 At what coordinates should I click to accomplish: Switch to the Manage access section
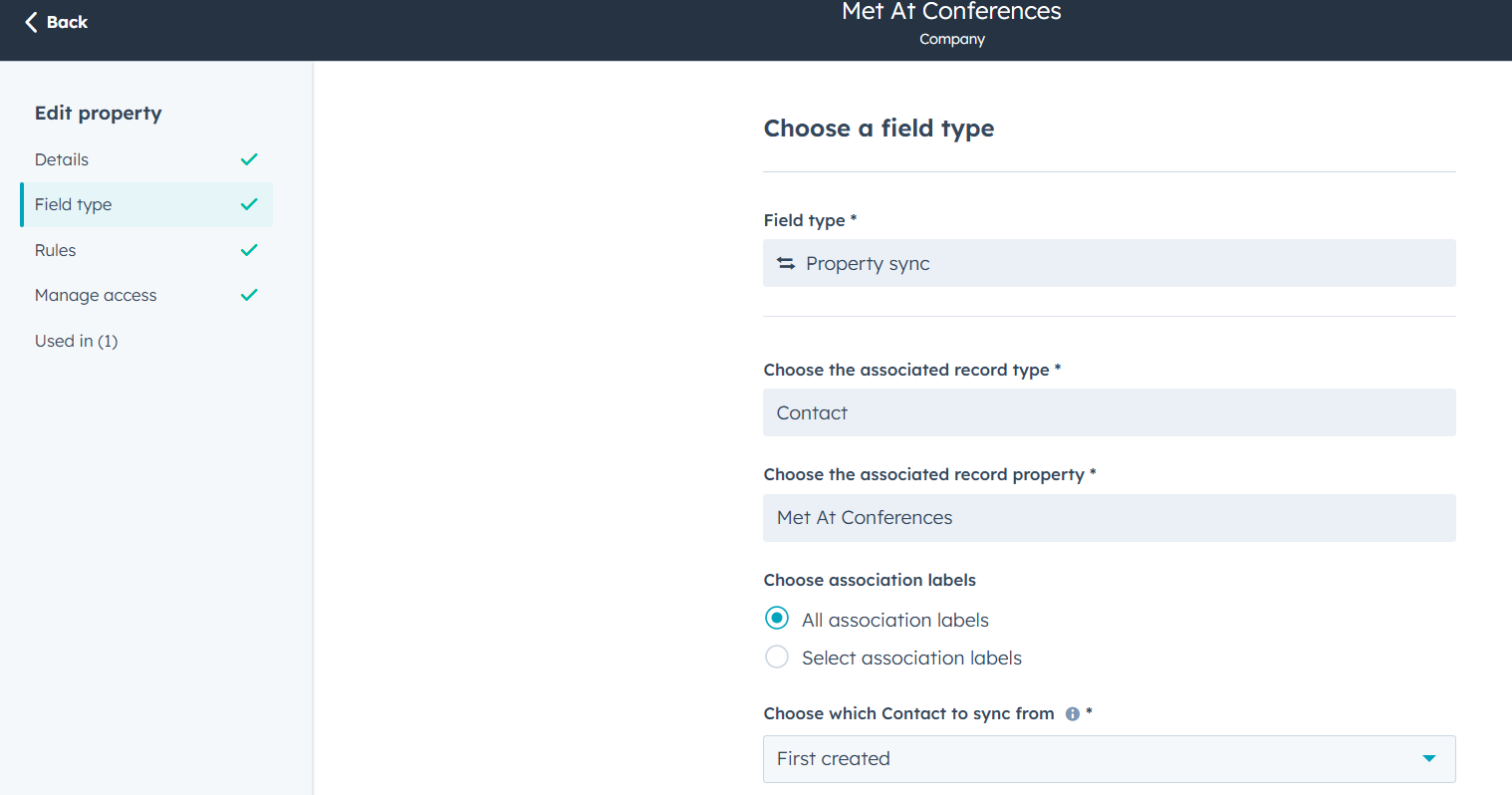[96, 295]
